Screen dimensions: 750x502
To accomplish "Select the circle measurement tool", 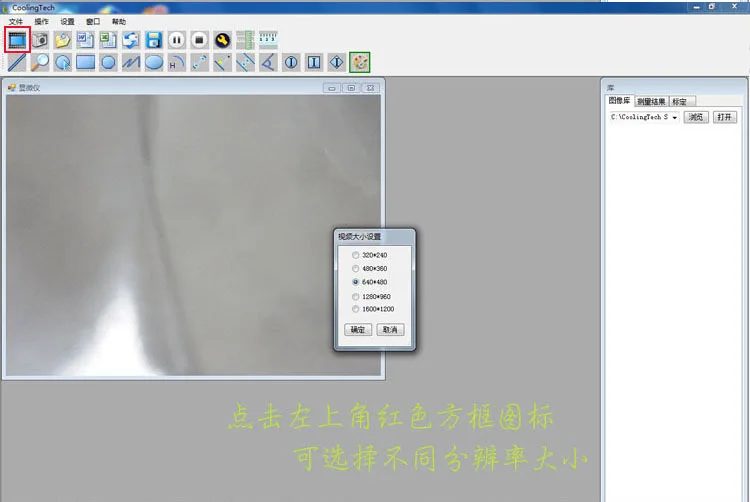I will click(x=108, y=62).
